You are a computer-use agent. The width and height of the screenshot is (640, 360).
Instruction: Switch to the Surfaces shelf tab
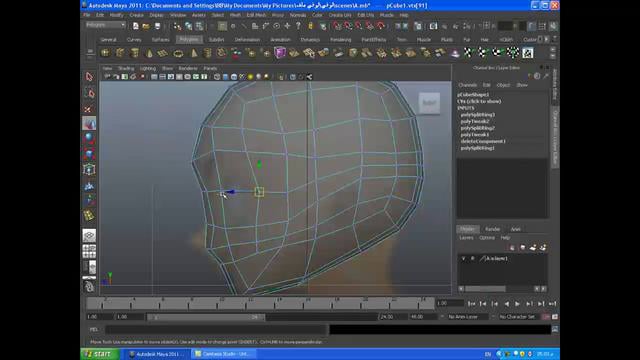[x=160, y=40]
